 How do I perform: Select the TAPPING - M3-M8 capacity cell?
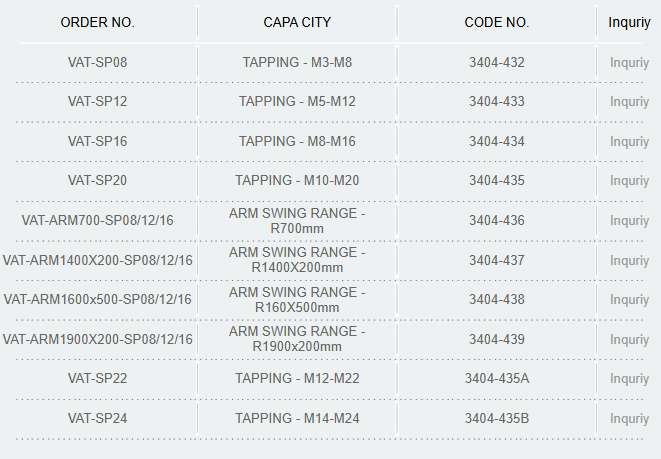(297, 62)
